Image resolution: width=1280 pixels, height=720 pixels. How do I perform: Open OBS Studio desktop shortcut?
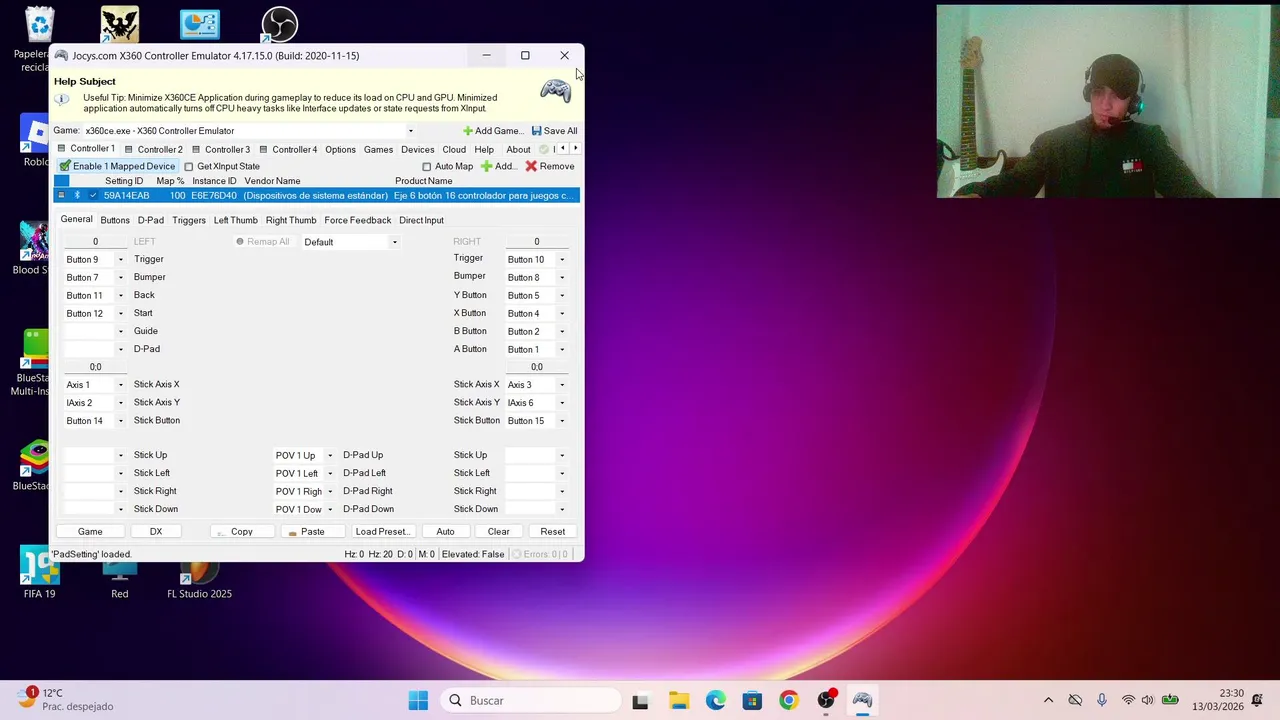click(x=279, y=24)
